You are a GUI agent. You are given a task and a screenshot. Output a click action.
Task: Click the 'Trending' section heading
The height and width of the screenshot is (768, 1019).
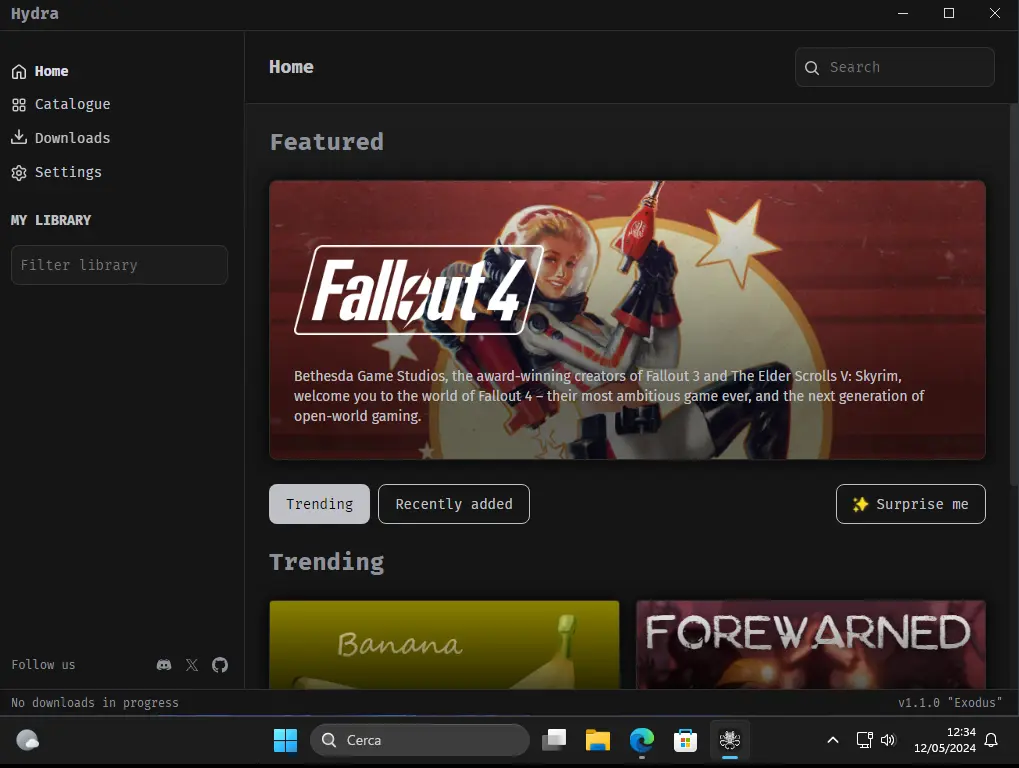point(327,562)
